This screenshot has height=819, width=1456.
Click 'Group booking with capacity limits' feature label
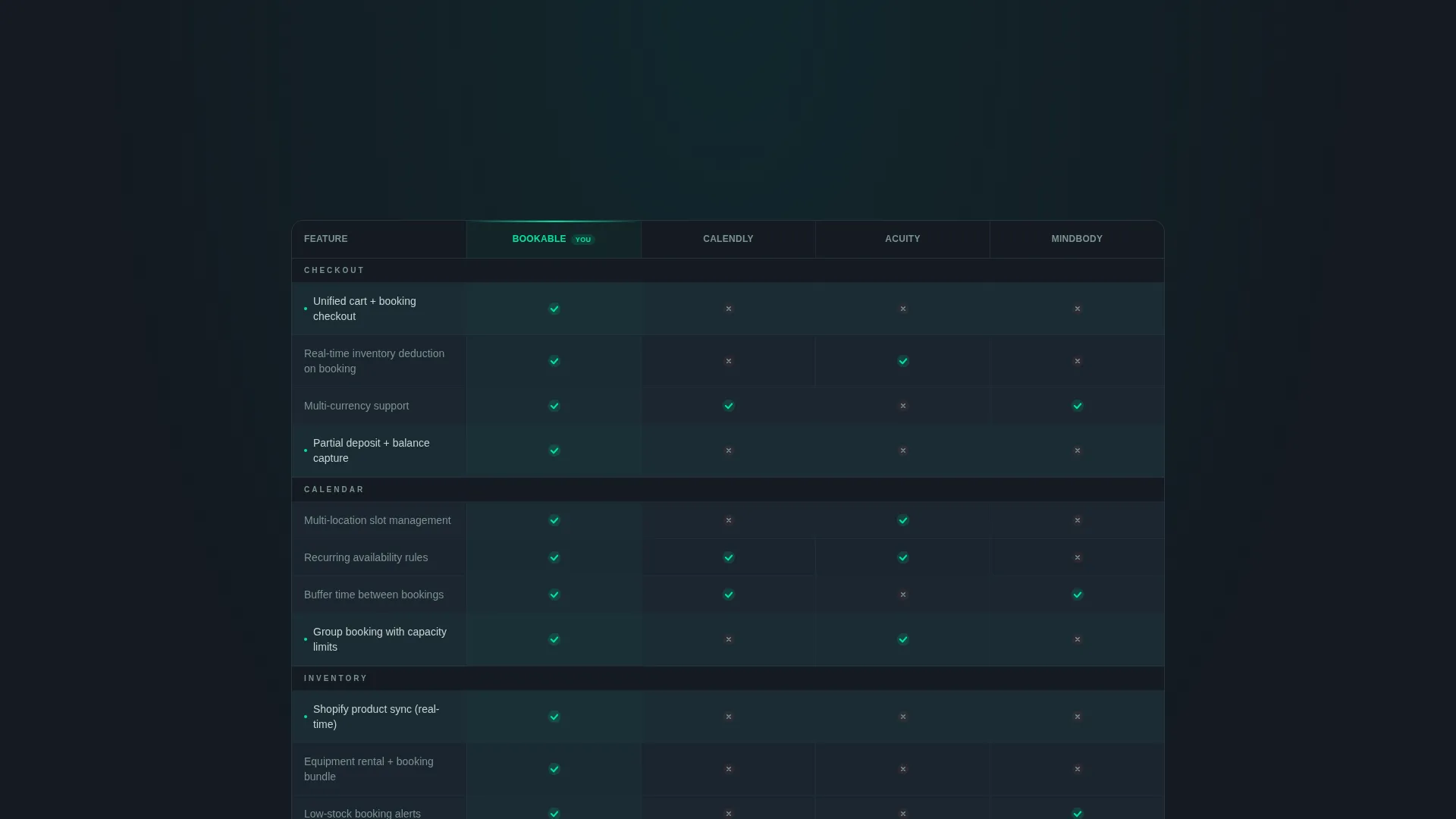(380, 639)
